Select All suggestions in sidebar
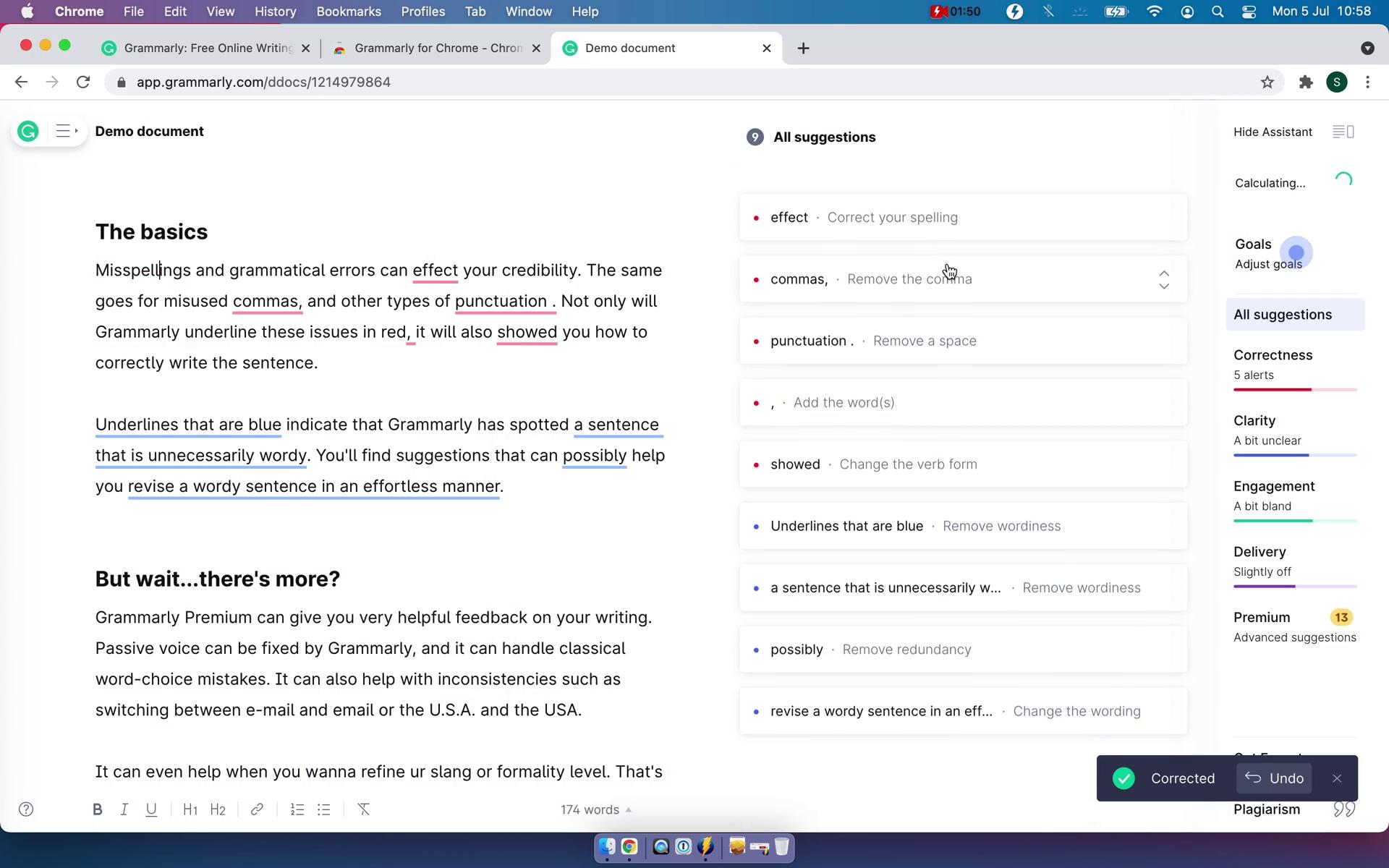Image resolution: width=1389 pixels, height=868 pixels. coord(1295,315)
